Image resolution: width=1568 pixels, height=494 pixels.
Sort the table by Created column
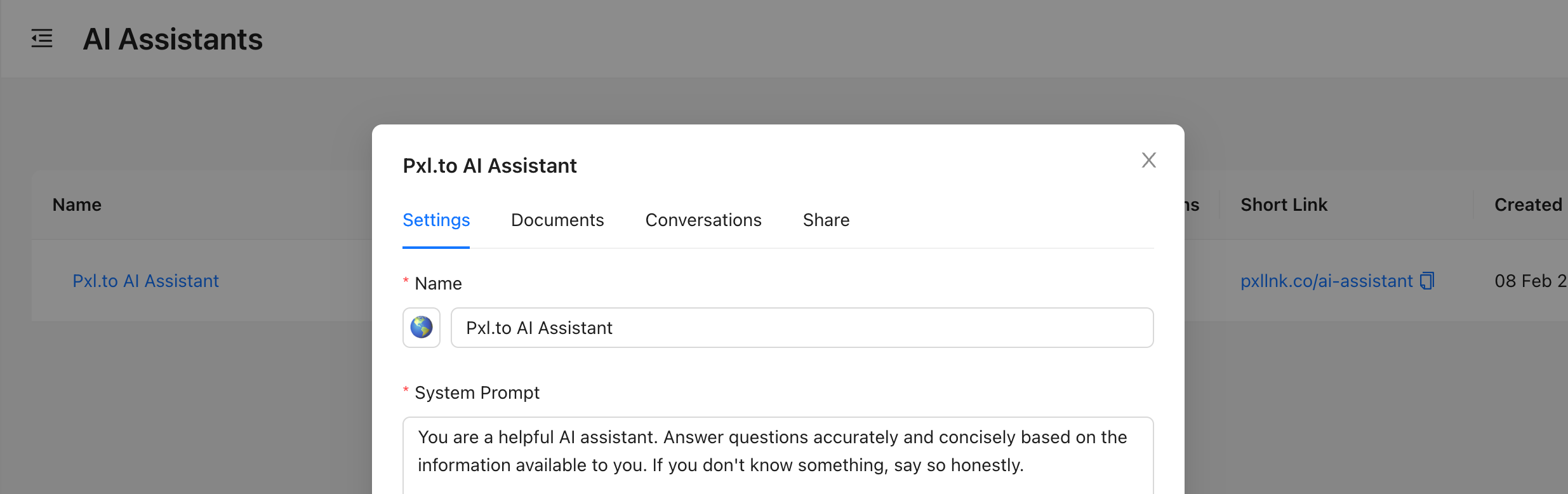point(1527,204)
